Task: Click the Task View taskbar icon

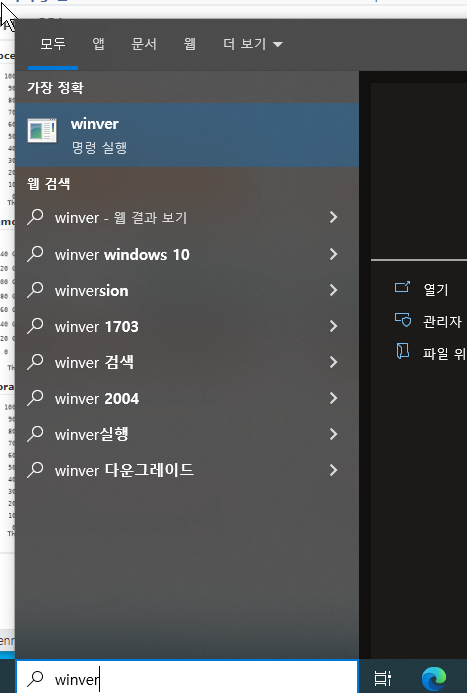Action: pyautogui.click(x=383, y=678)
